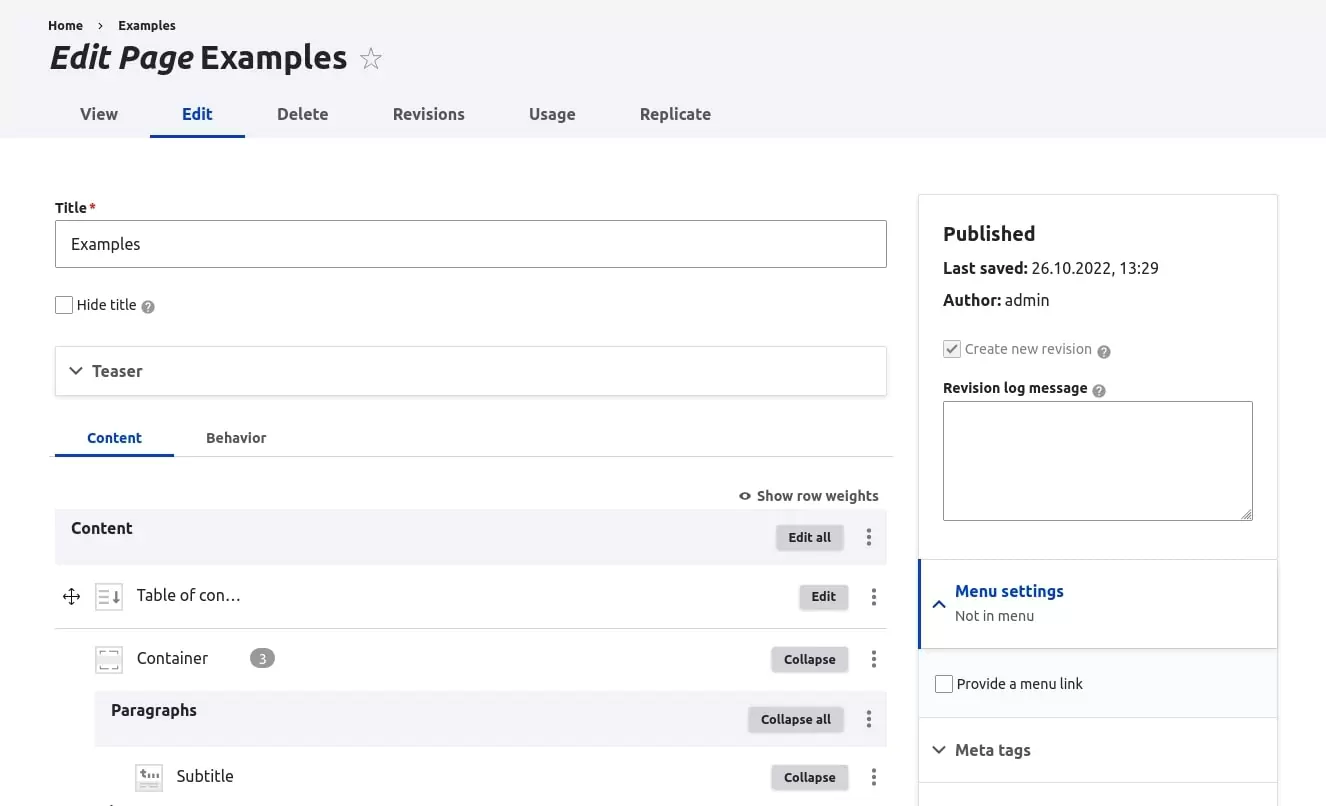
Task: Click the Container paragraph type icon
Action: [x=108, y=659]
